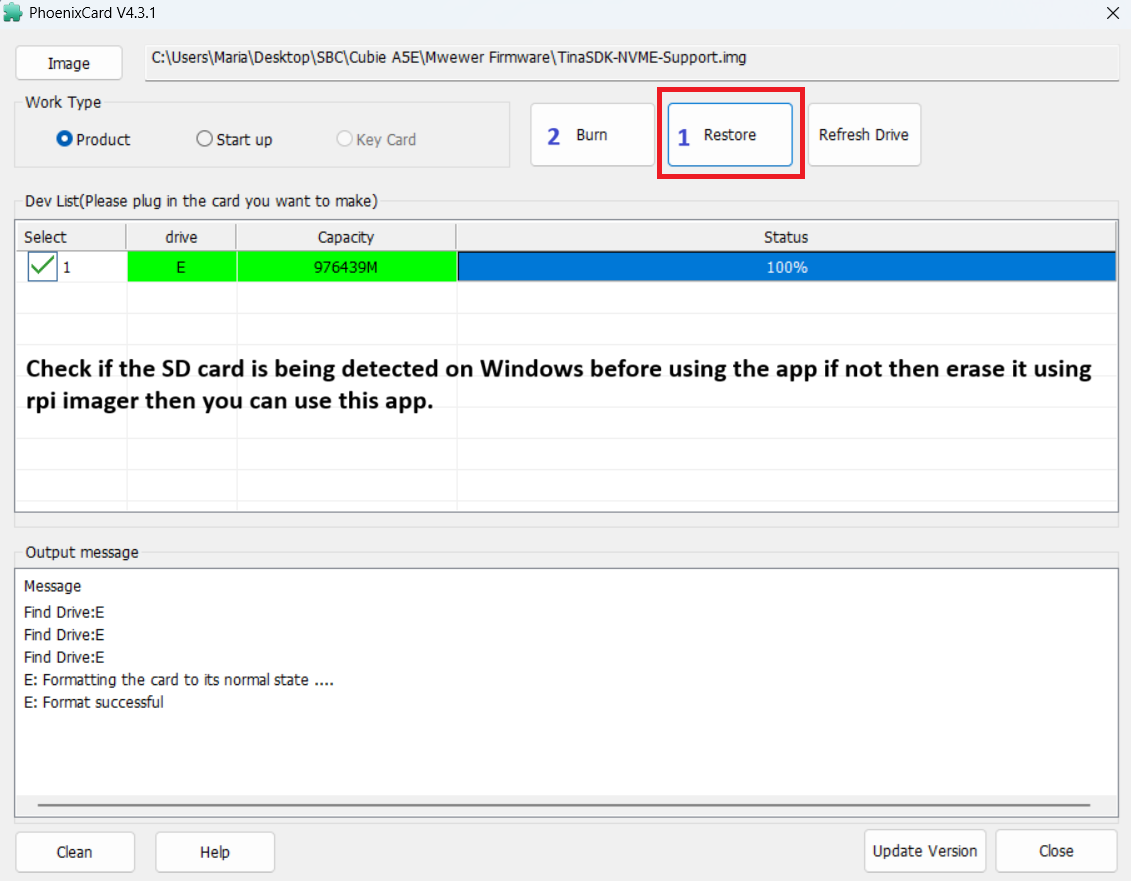Click the 100% status progress bar
This screenshot has width=1131, height=881.
pos(787,267)
